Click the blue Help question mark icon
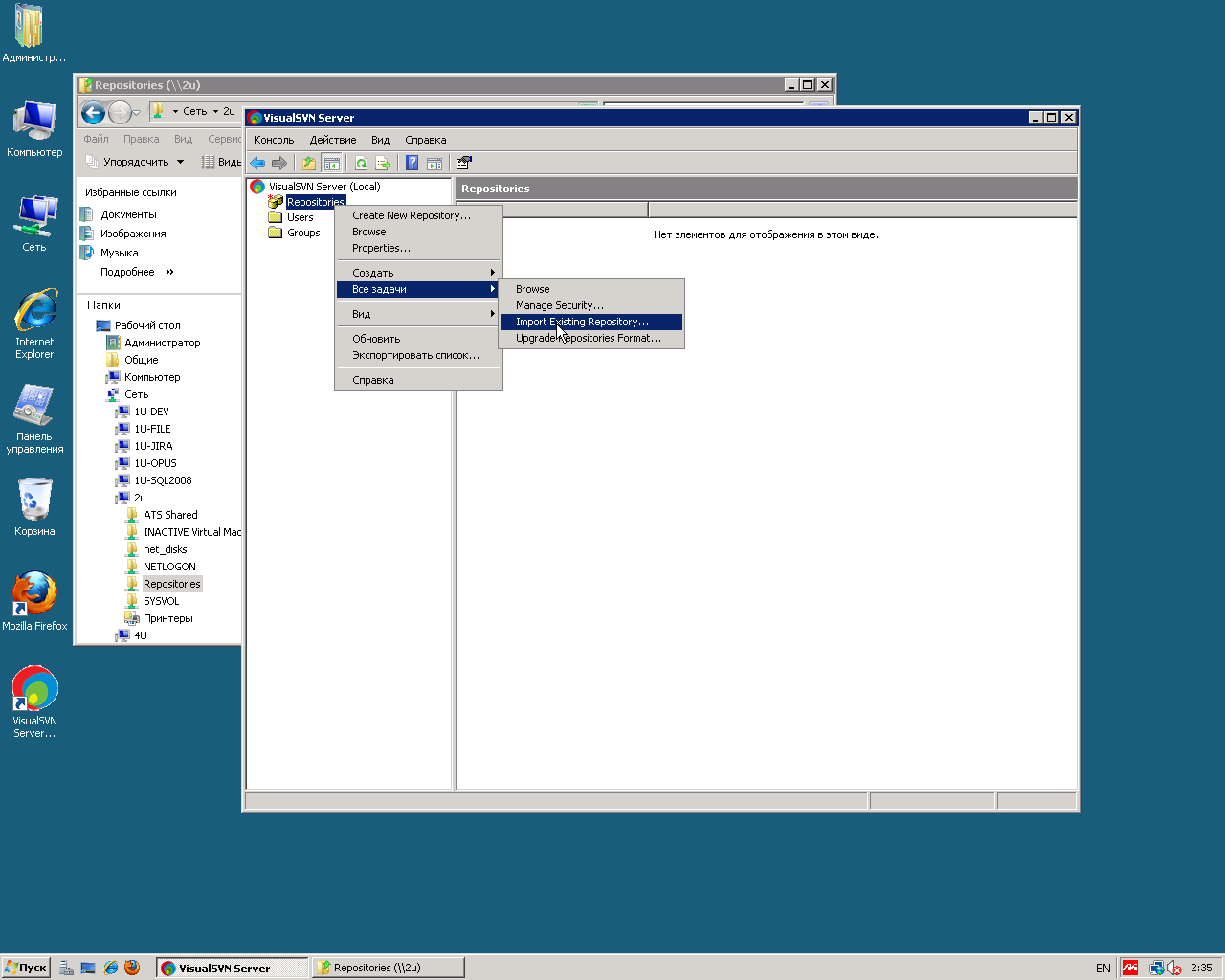Image resolution: width=1225 pixels, height=980 pixels. (412, 163)
